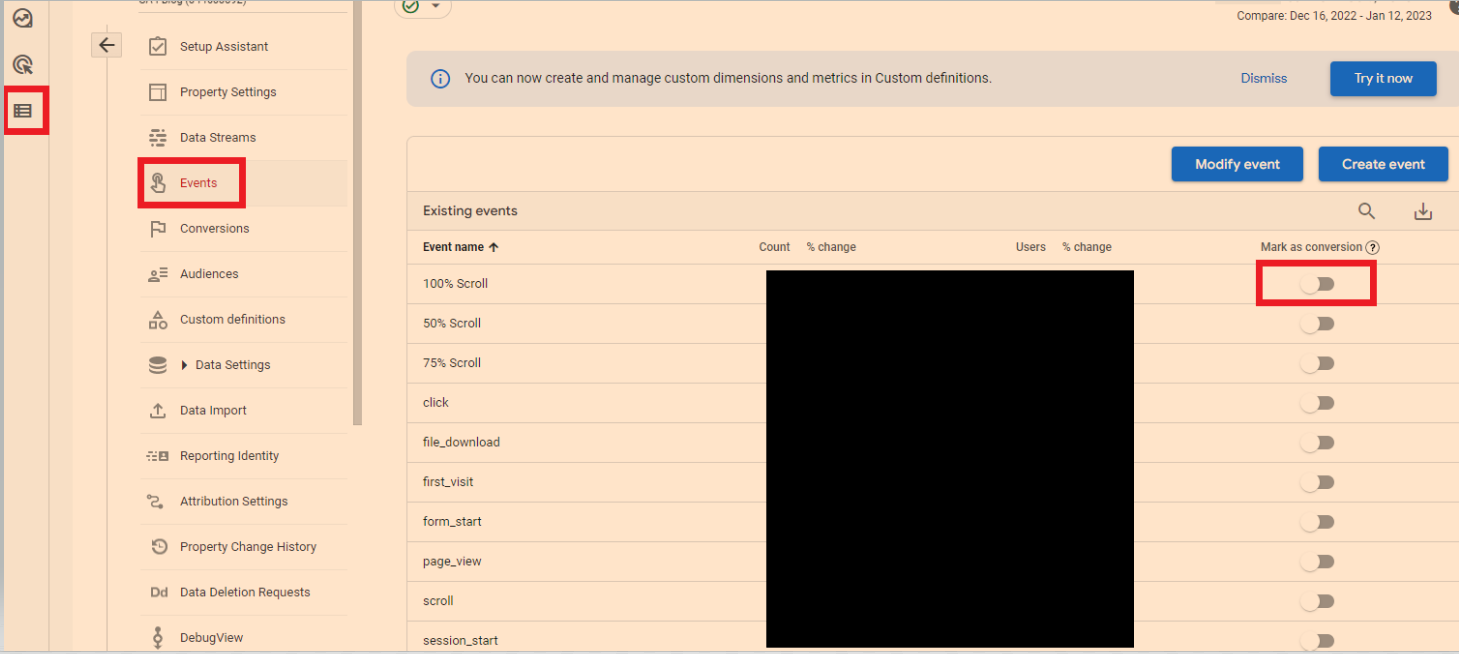The width and height of the screenshot is (1459, 654).
Task: Click the Create event button
Action: (1382, 164)
